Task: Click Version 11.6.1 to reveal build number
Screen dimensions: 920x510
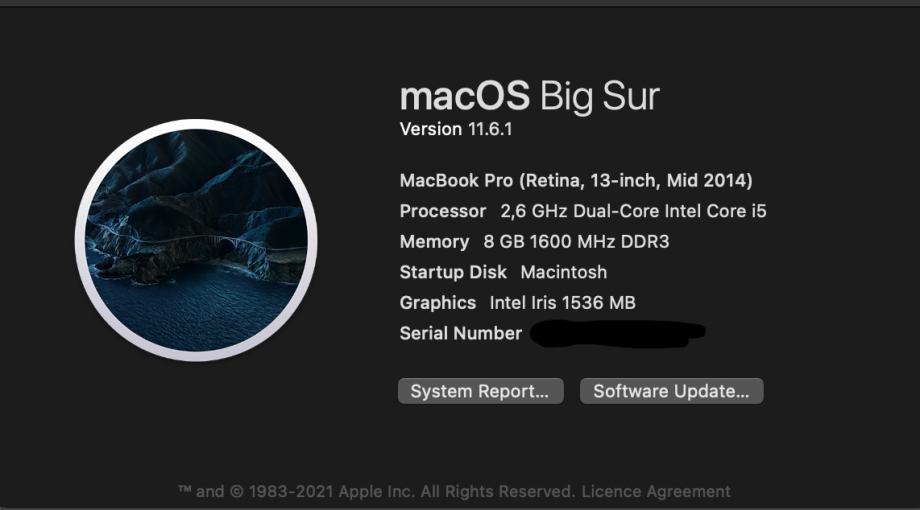Action: [456, 129]
